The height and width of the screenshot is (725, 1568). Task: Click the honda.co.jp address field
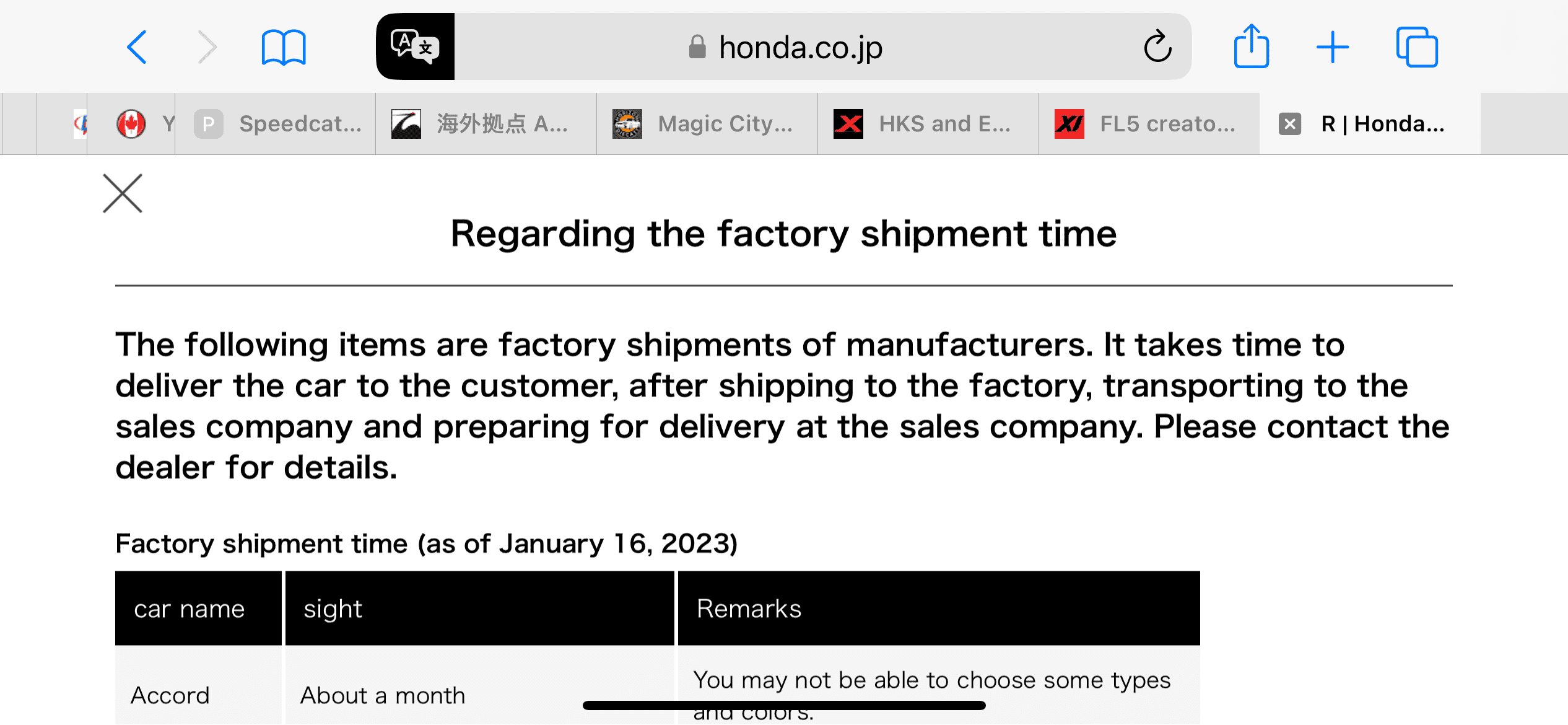800,48
